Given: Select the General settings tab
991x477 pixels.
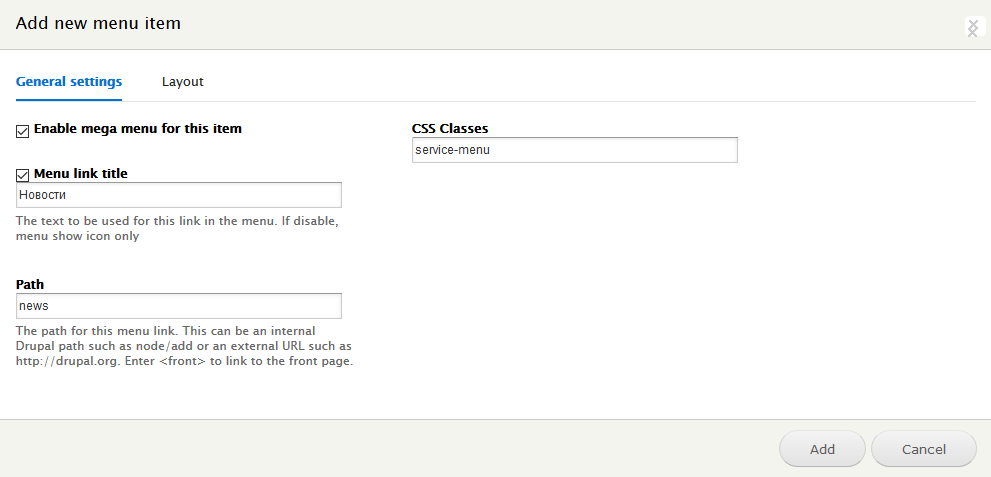Looking at the screenshot, I should pyautogui.click(x=69, y=82).
